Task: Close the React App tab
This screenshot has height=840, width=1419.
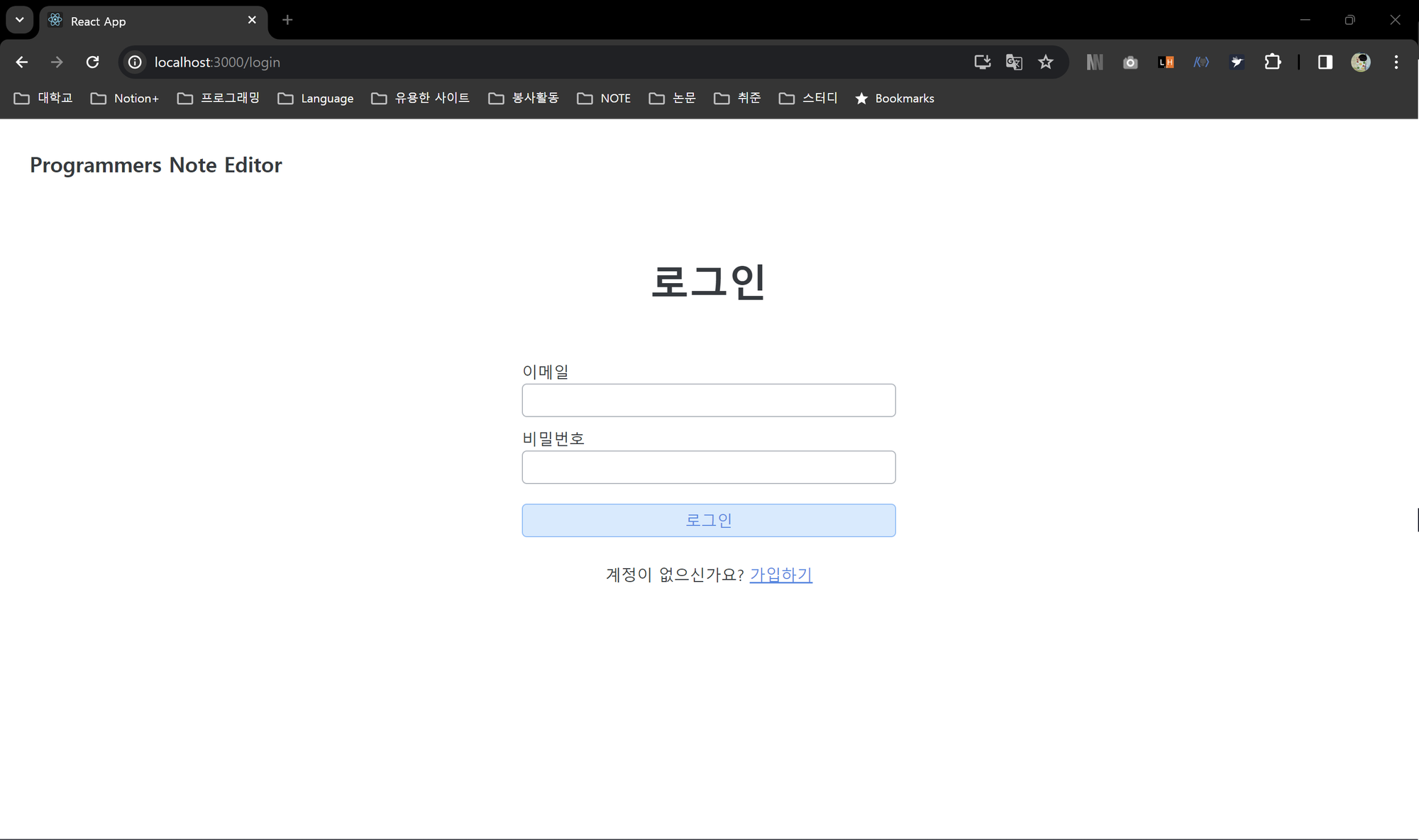Action: point(252,20)
